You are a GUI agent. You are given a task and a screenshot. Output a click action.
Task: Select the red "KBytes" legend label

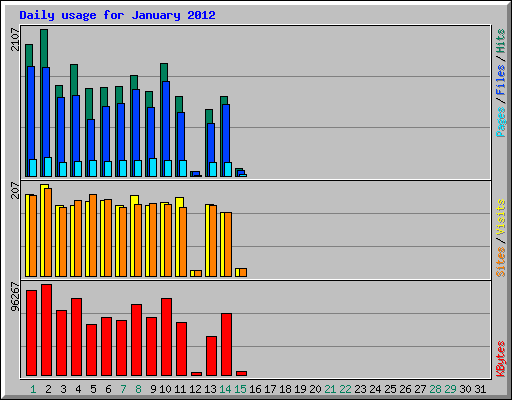point(501,359)
